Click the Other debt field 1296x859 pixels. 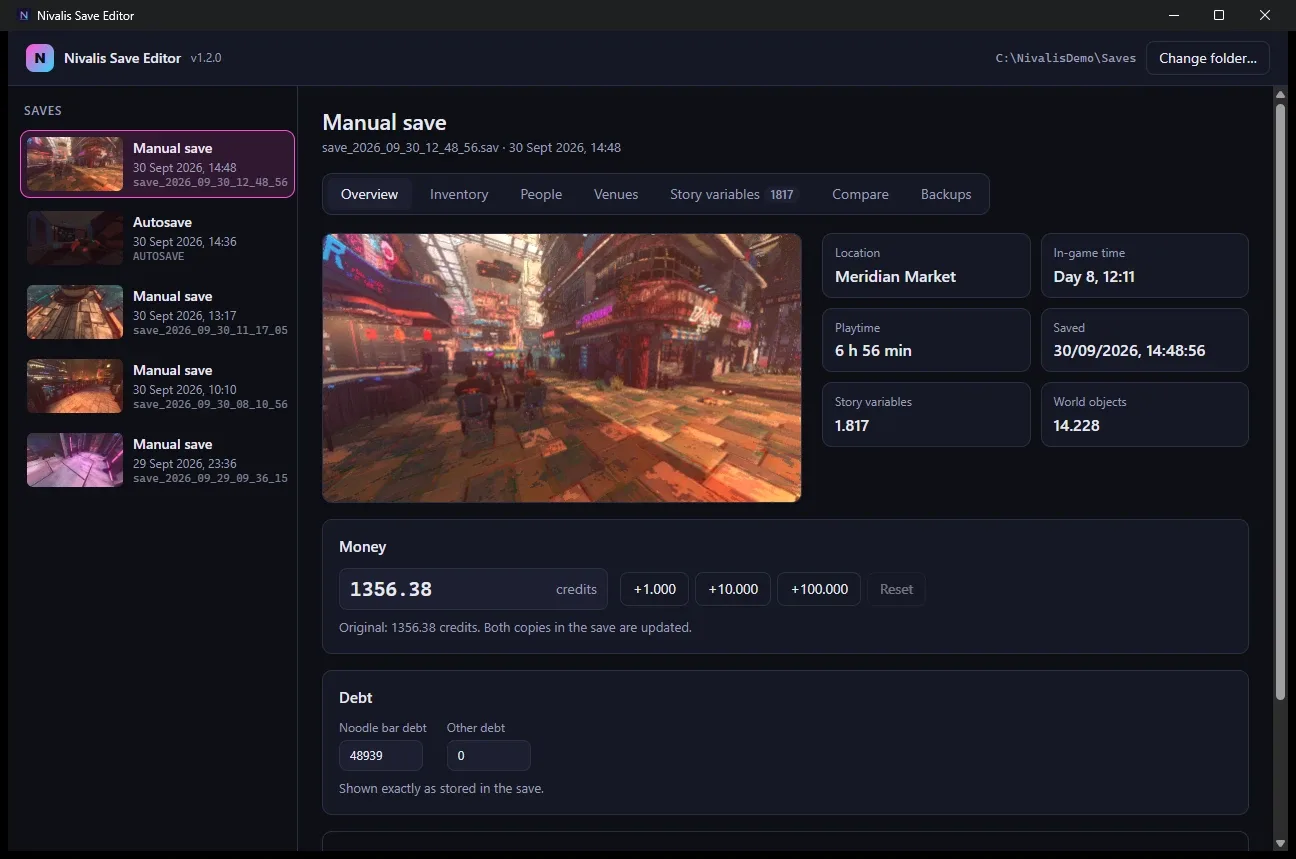489,756
